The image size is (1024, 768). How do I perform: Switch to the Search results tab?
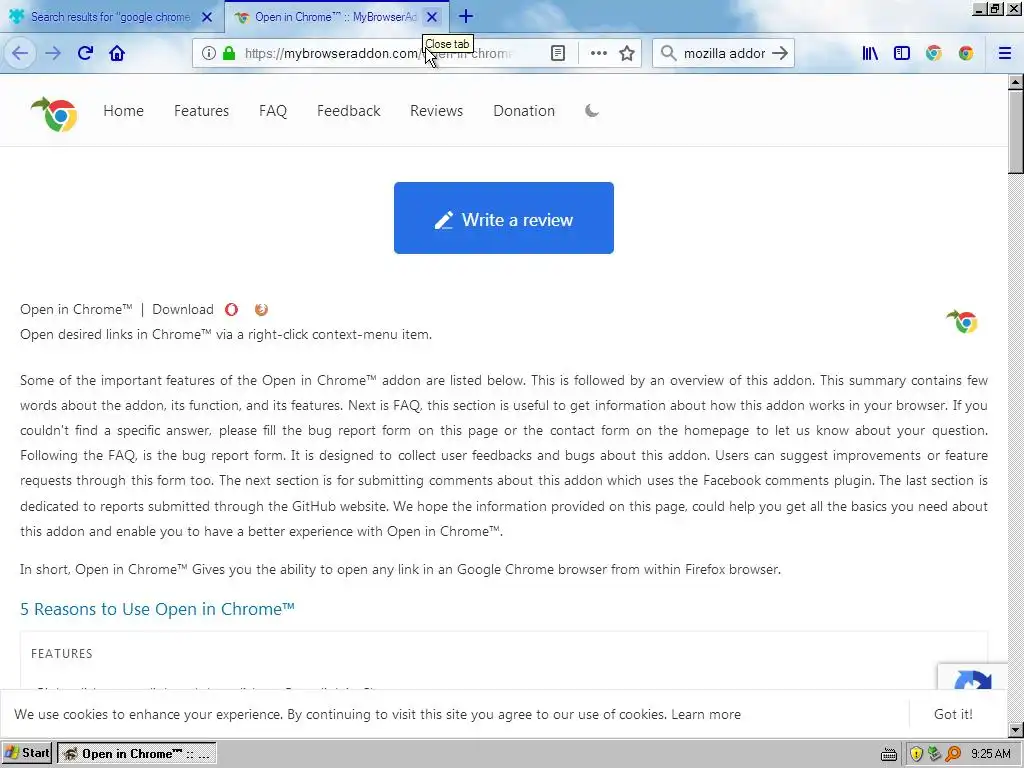tap(110, 17)
